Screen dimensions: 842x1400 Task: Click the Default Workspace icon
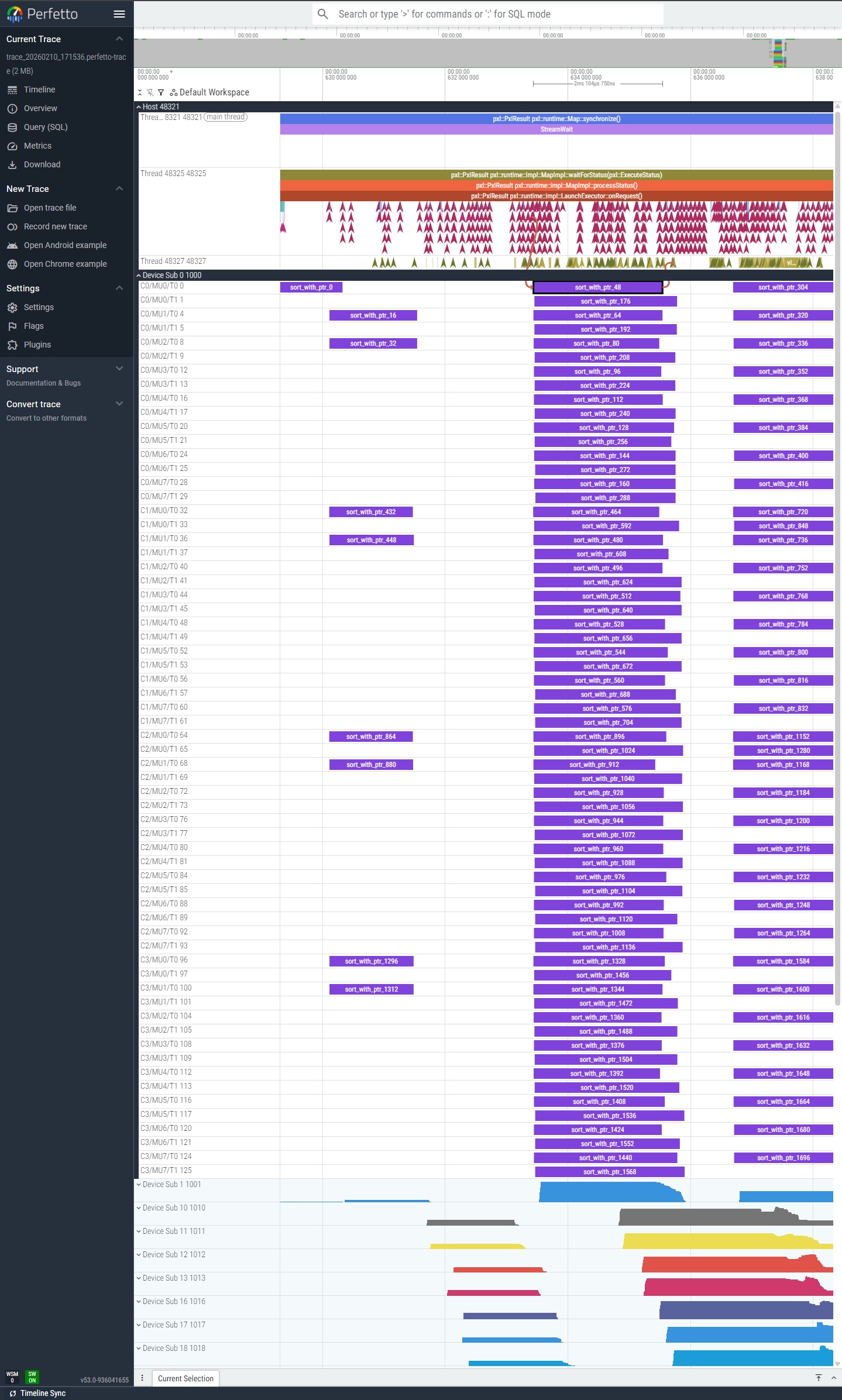coord(174,92)
